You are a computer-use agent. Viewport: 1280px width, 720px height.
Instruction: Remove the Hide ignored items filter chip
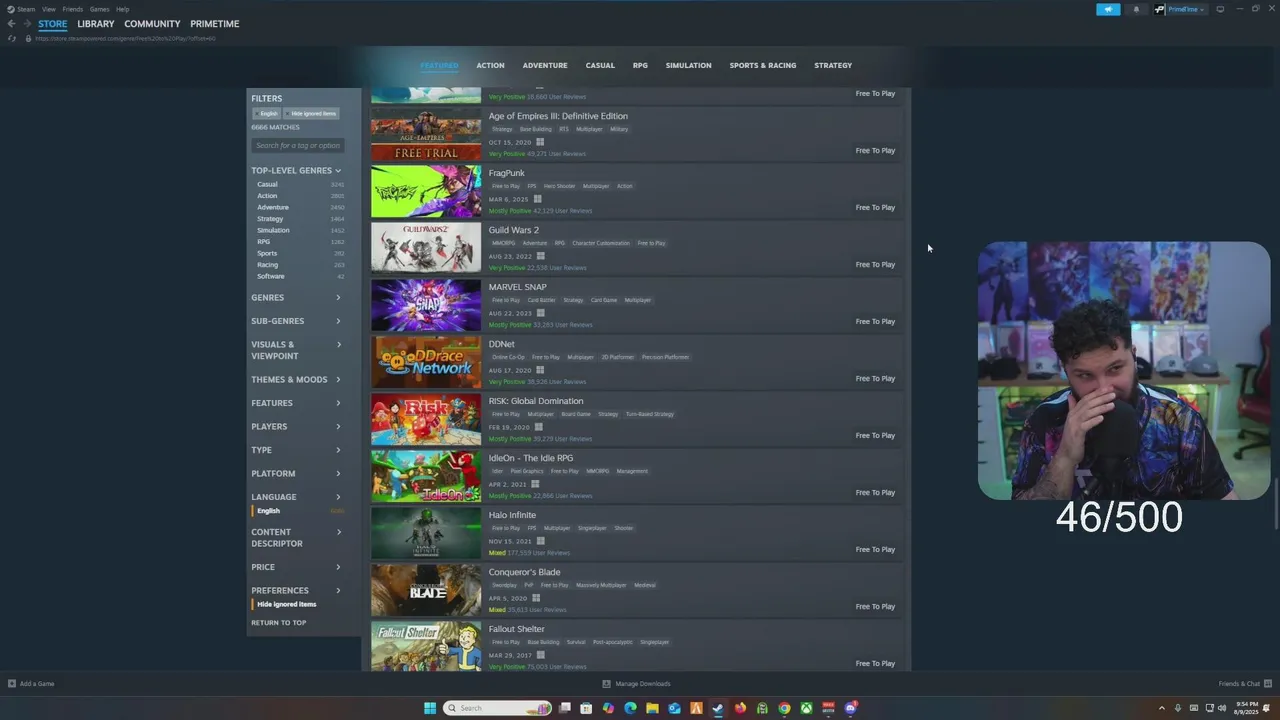click(311, 114)
